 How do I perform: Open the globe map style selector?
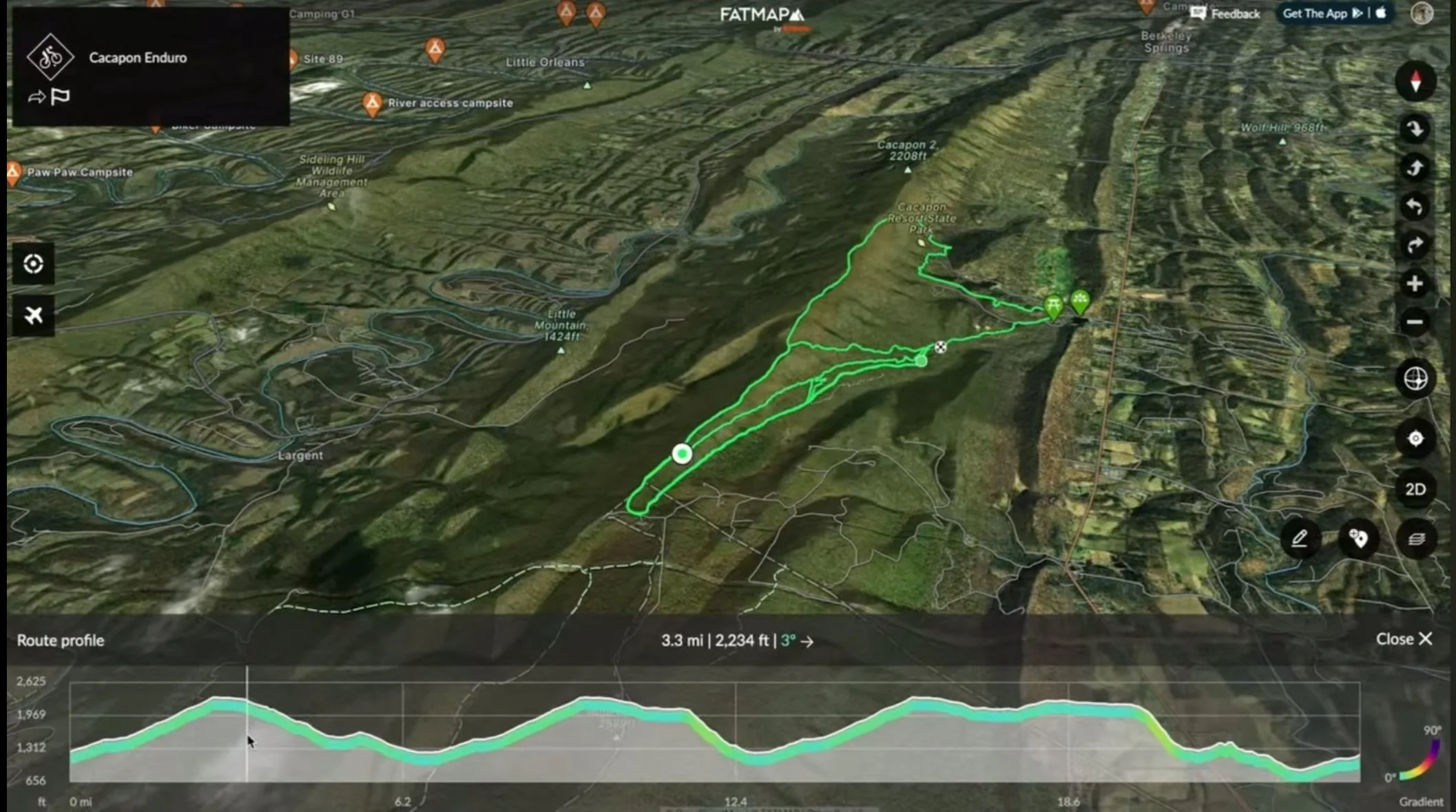pyautogui.click(x=1415, y=379)
